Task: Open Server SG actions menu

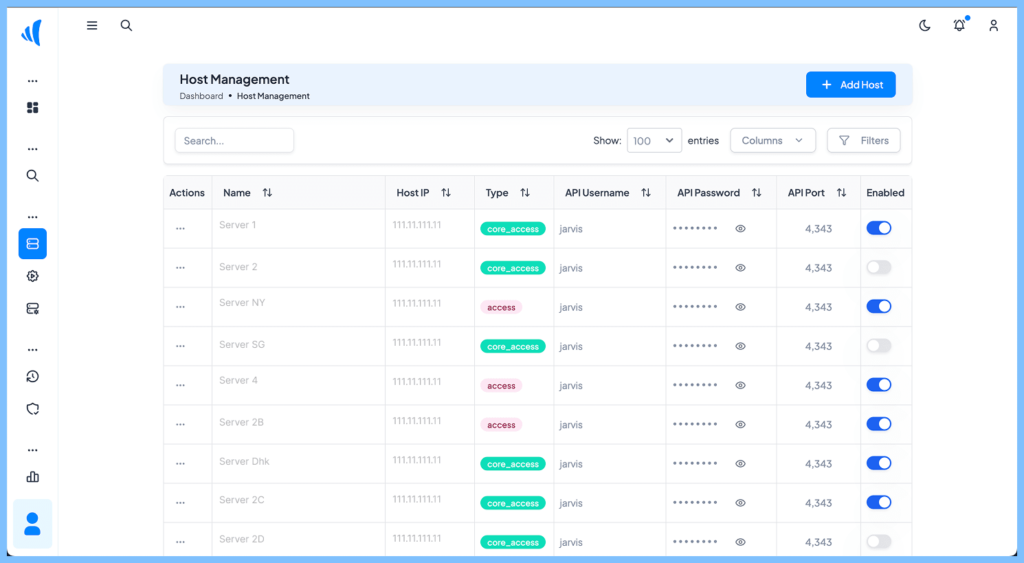Action: (180, 346)
